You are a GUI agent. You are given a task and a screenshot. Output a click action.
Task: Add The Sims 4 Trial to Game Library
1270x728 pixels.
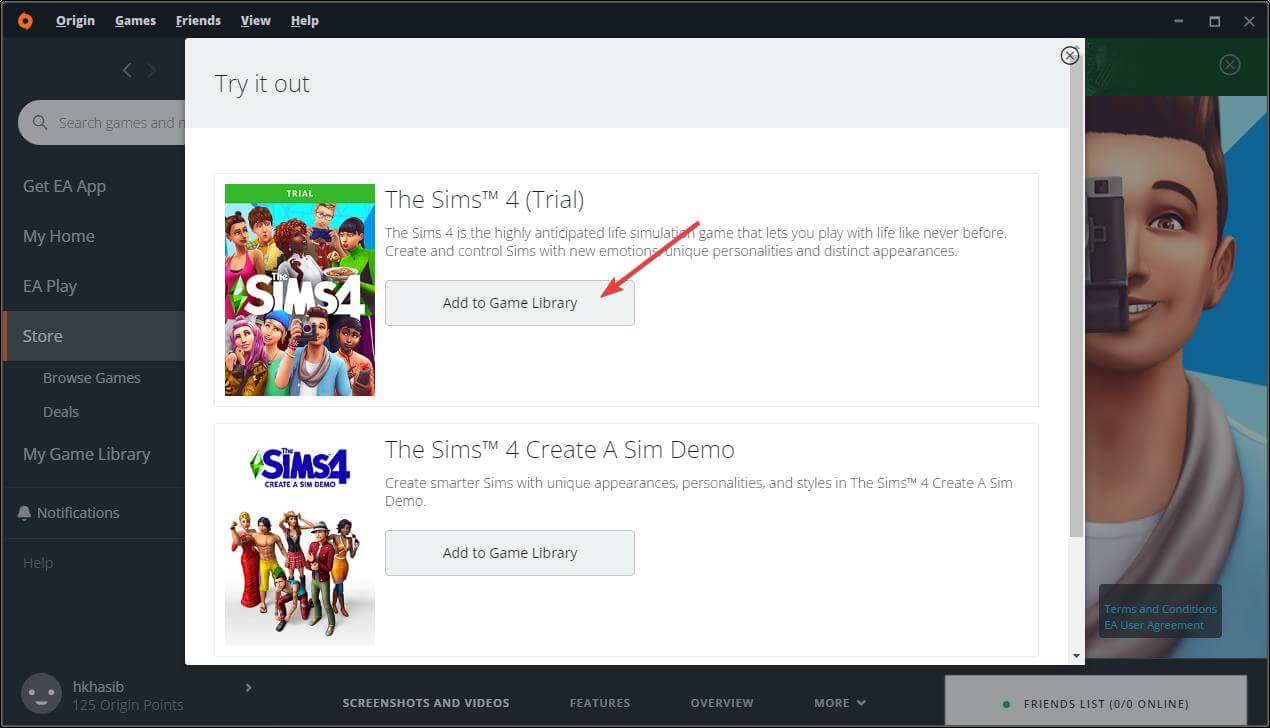coord(510,302)
